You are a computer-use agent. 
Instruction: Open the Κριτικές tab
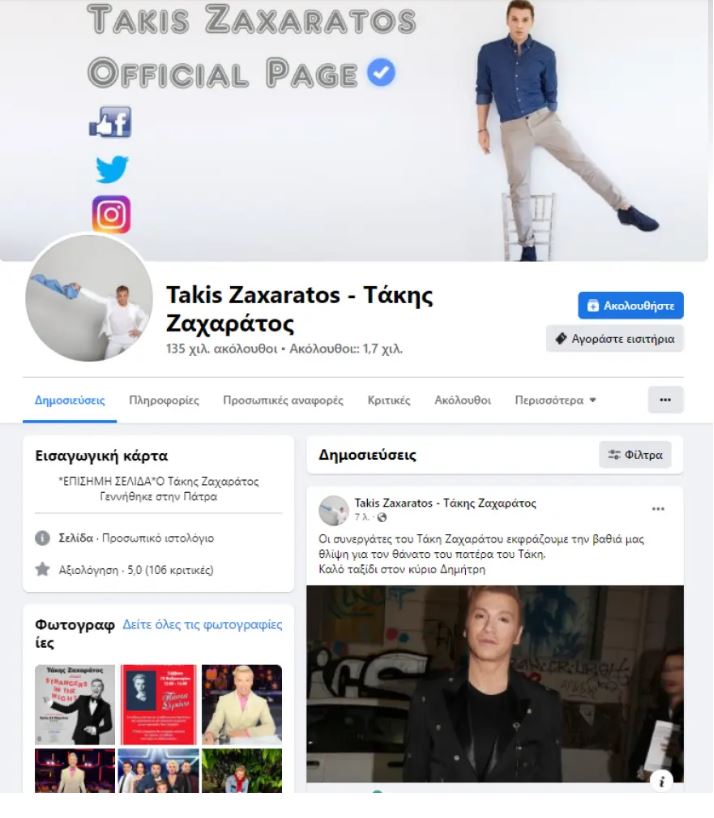(x=389, y=400)
